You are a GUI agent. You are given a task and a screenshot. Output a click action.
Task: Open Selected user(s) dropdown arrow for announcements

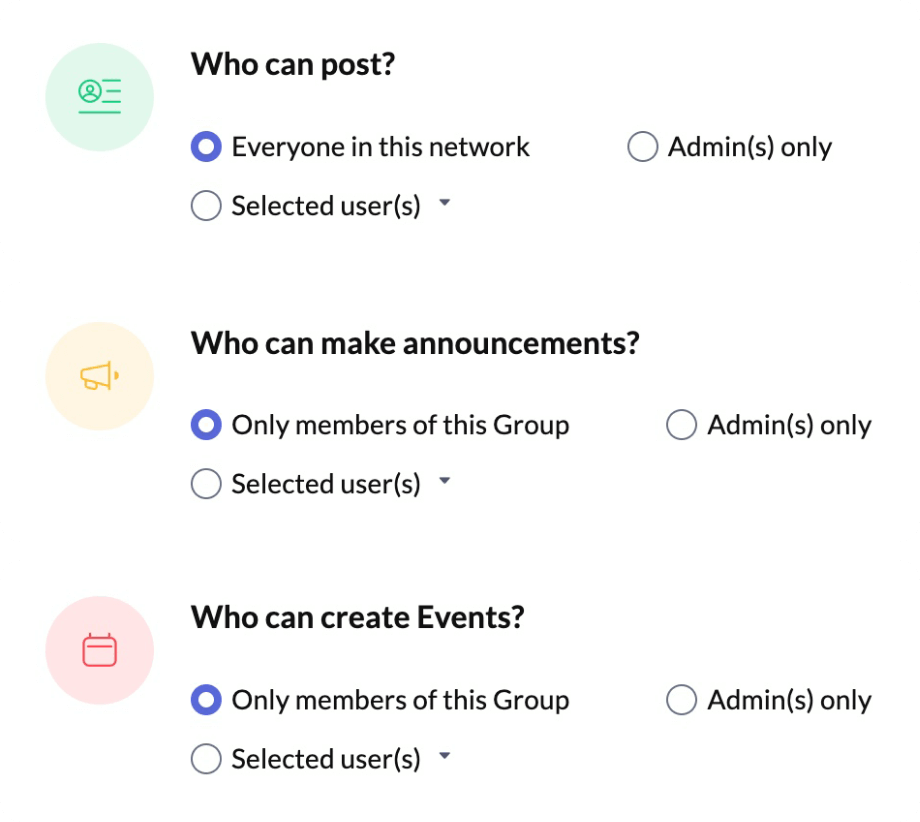[x=445, y=482]
